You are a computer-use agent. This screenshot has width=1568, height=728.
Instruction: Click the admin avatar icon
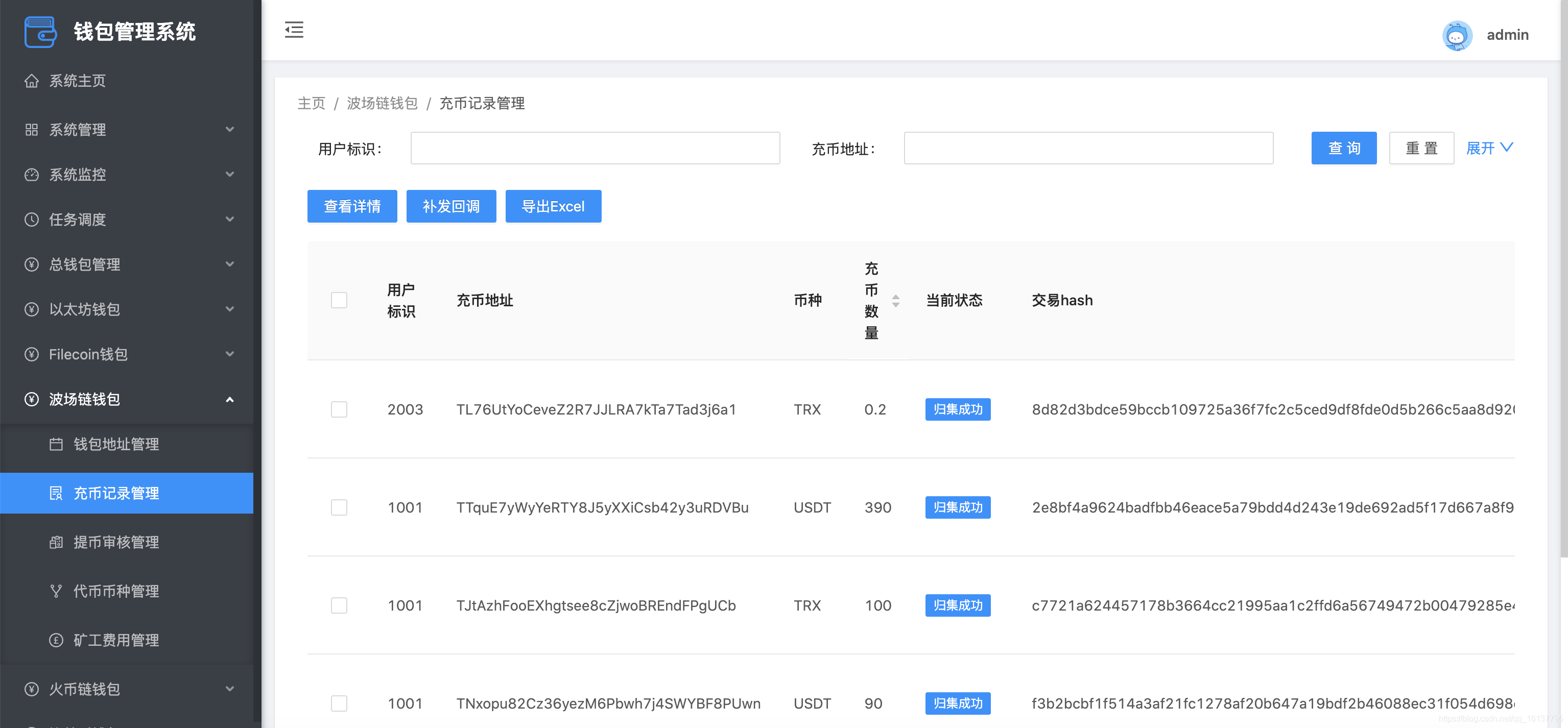coord(1457,35)
